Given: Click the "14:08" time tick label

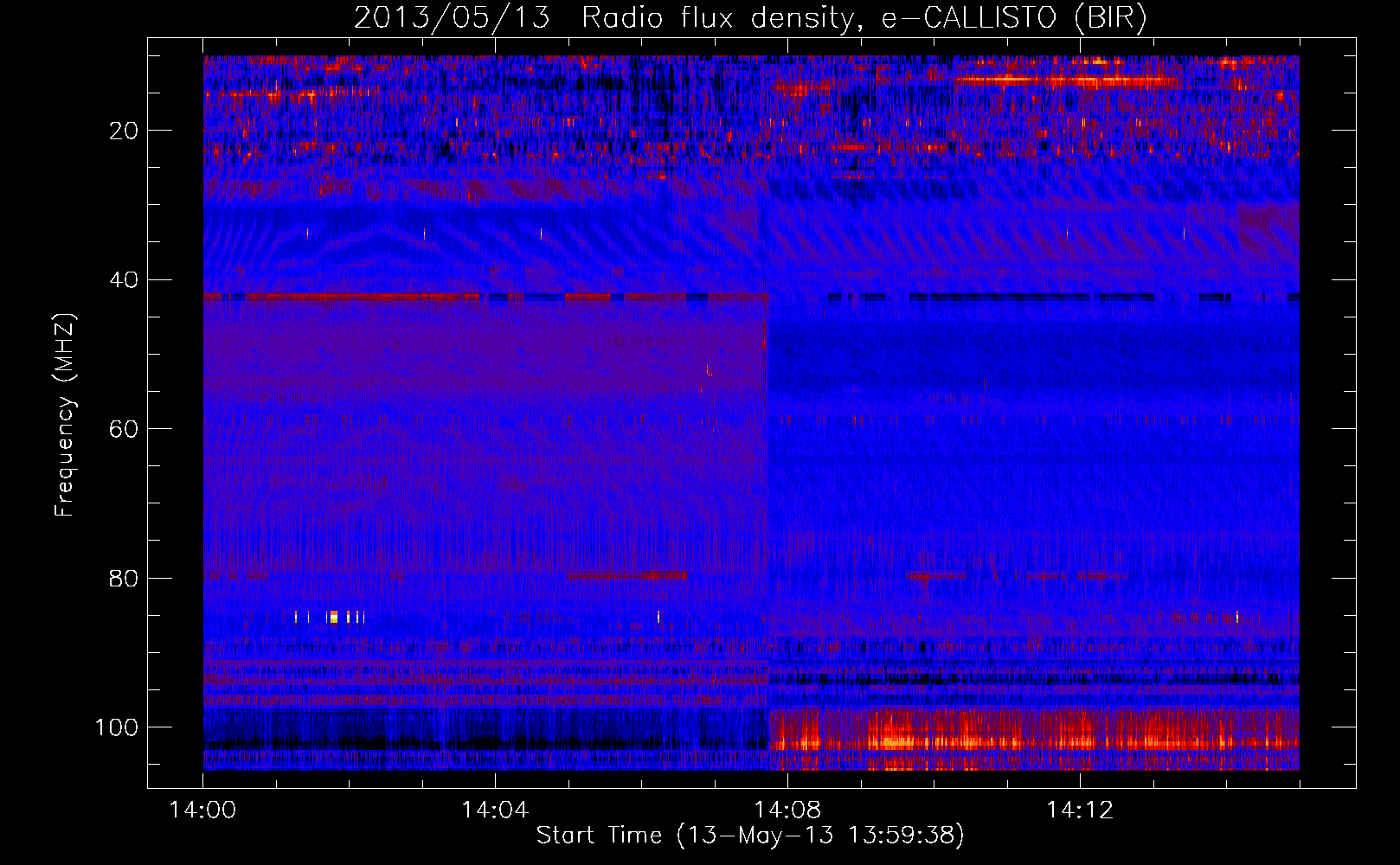Looking at the screenshot, I should point(787,811).
